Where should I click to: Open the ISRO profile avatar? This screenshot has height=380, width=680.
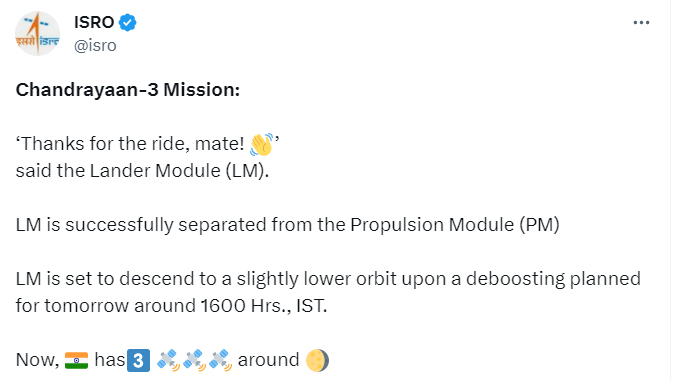(37, 33)
